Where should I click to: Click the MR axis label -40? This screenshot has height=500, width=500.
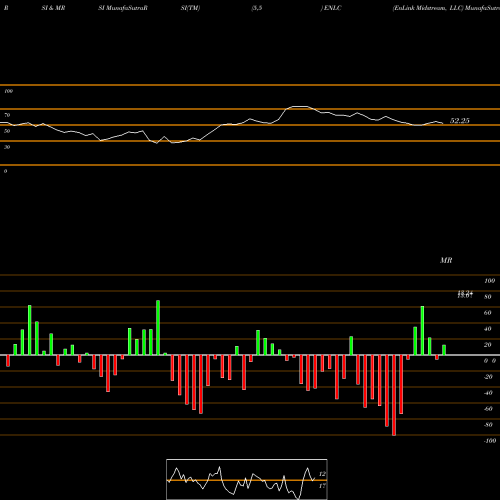click(488, 393)
